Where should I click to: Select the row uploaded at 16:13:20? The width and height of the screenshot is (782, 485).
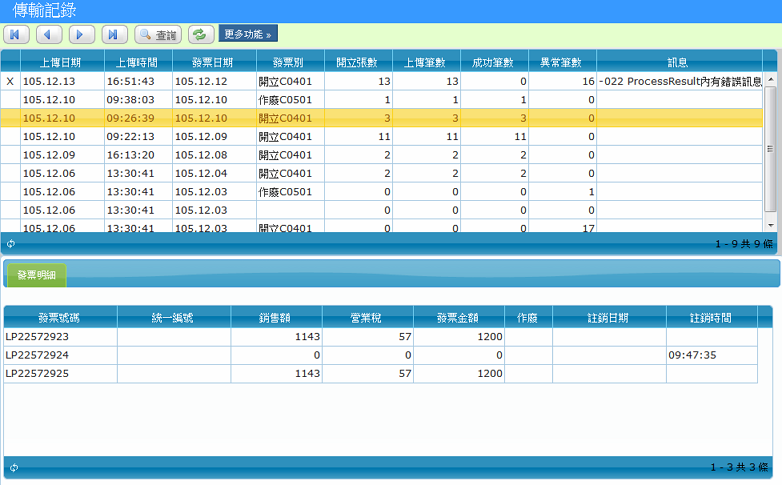coord(137,155)
